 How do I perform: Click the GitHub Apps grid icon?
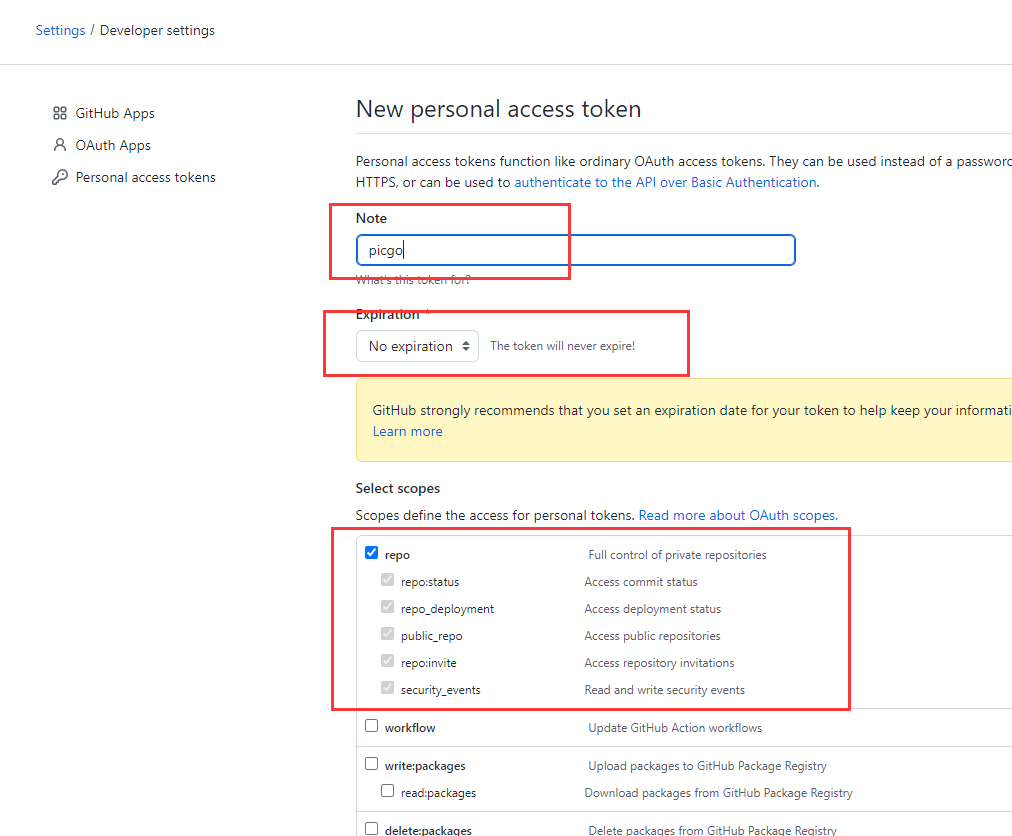[60, 114]
